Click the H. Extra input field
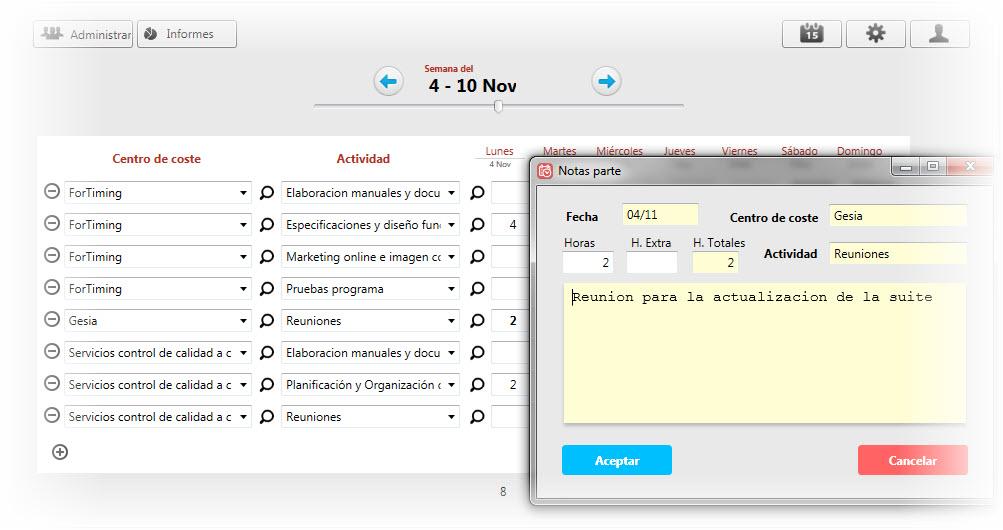1003x530 pixels. [x=651, y=262]
